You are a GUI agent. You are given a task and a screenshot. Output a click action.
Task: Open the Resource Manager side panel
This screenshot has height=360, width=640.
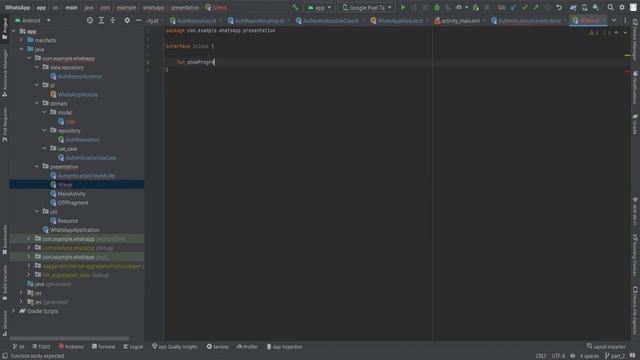click(x=4, y=73)
